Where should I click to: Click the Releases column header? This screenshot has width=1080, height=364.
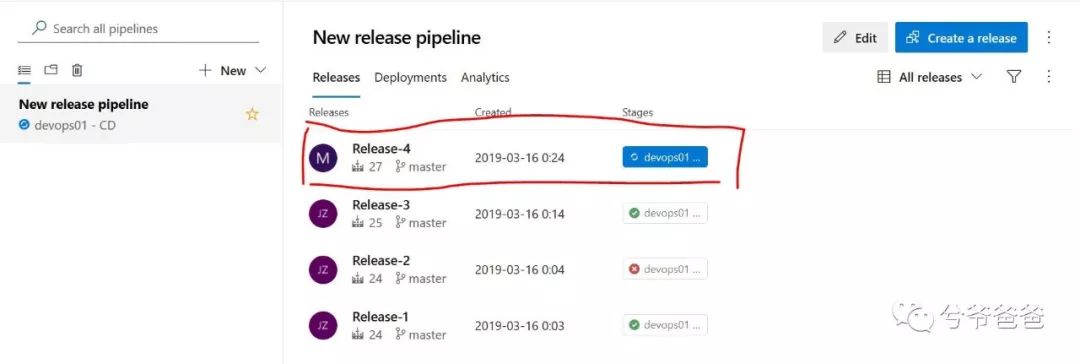(x=329, y=112)
